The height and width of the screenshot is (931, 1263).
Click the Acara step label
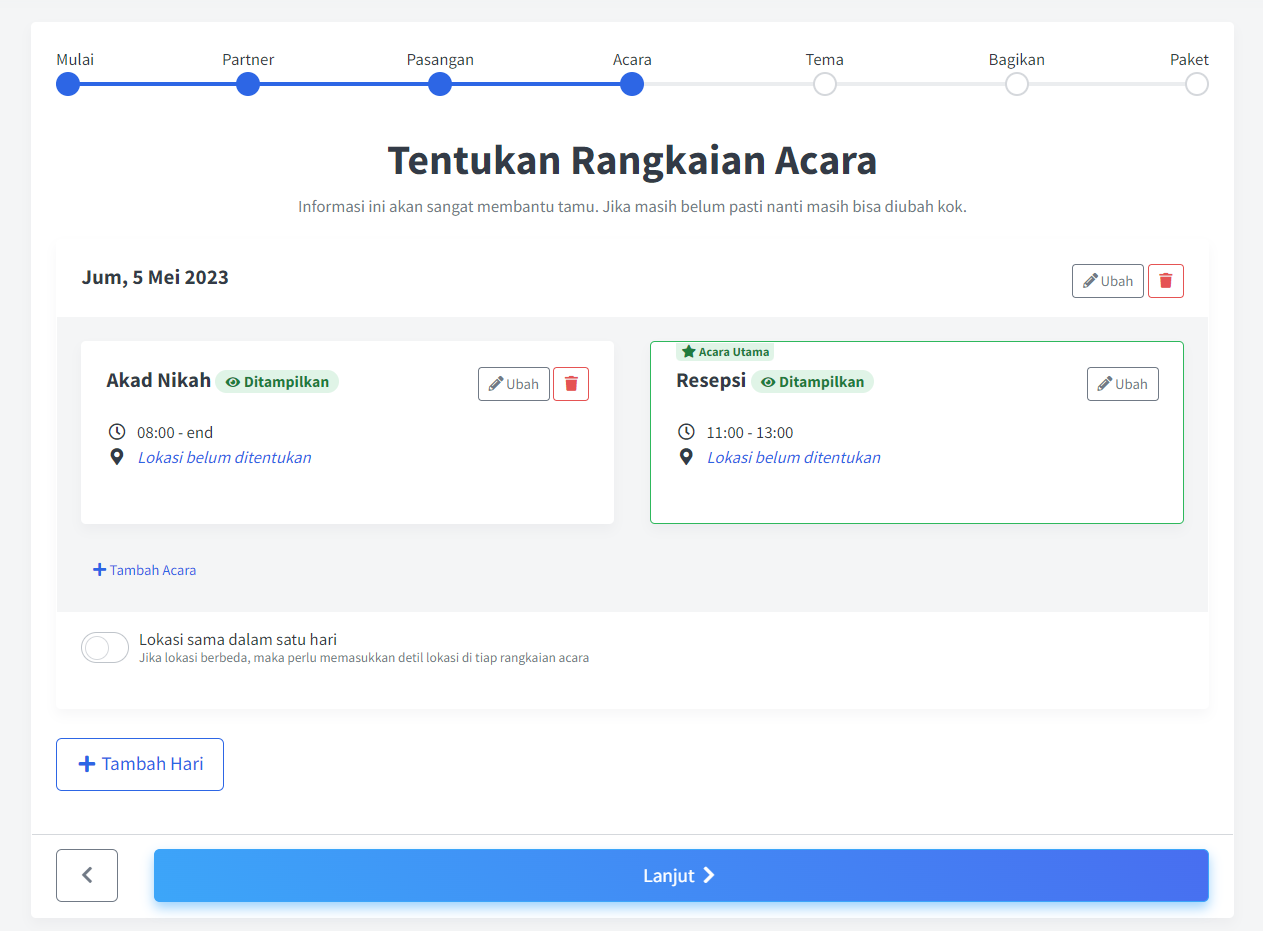[x=632, y=60]
